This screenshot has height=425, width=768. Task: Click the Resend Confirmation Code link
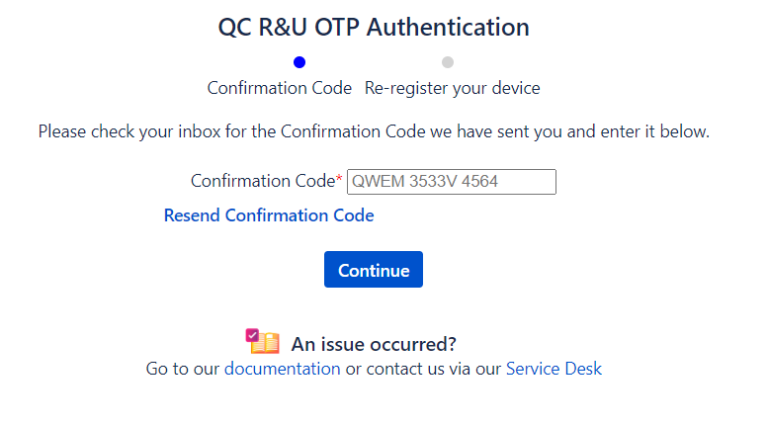(268, 215)
